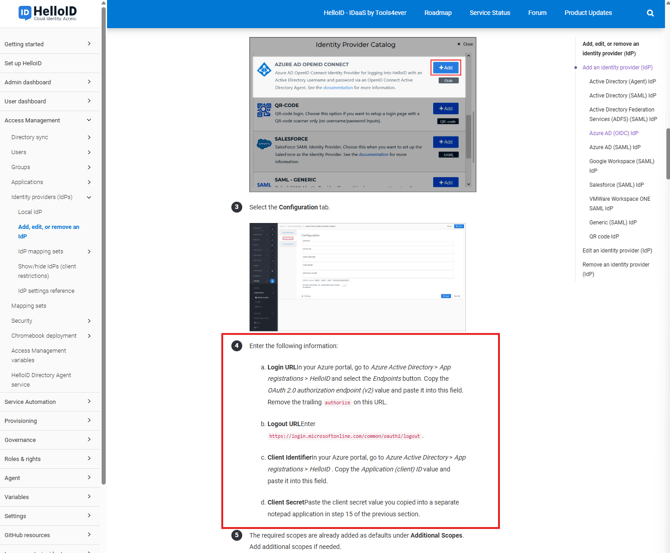Expand the Directory sync submenu

[89, 137]
